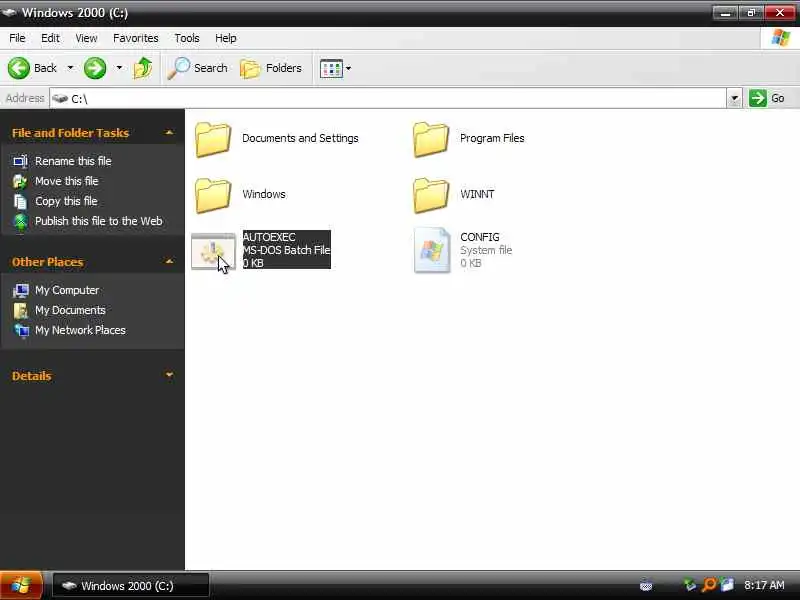Click the drive icon in title bar
This screenshot has width=800, height=600.
[x=9, y=12]
